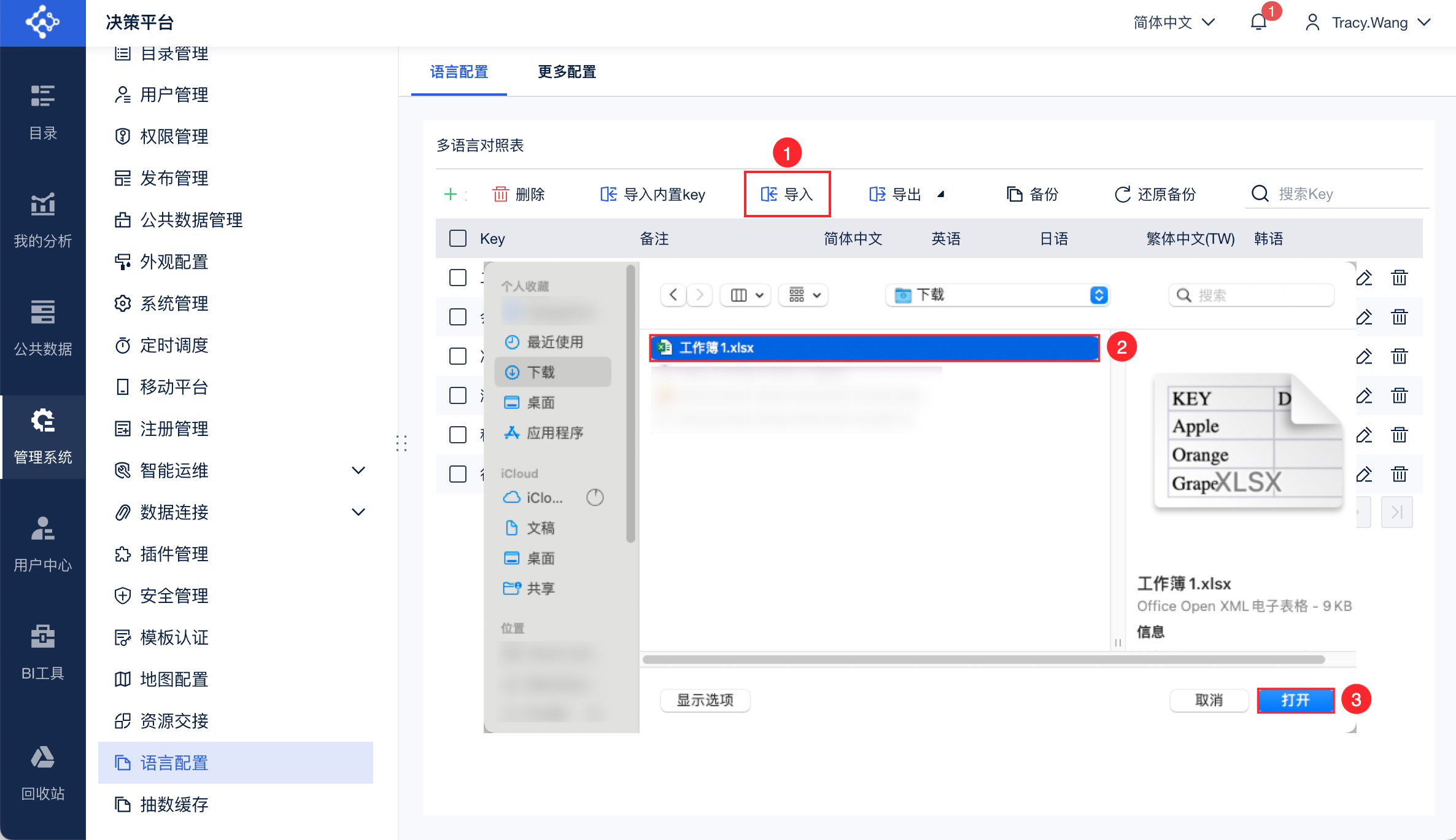Viewport: 1456px width, 840px height.
Task: Click the trash icon in first row
Action: 1399,278
